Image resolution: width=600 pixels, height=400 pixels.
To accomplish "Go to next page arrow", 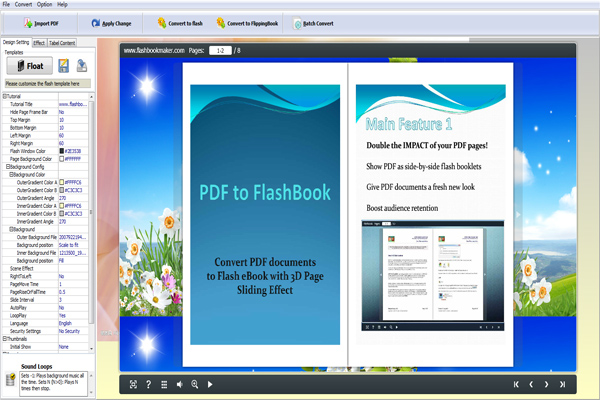I will [546, 384].
